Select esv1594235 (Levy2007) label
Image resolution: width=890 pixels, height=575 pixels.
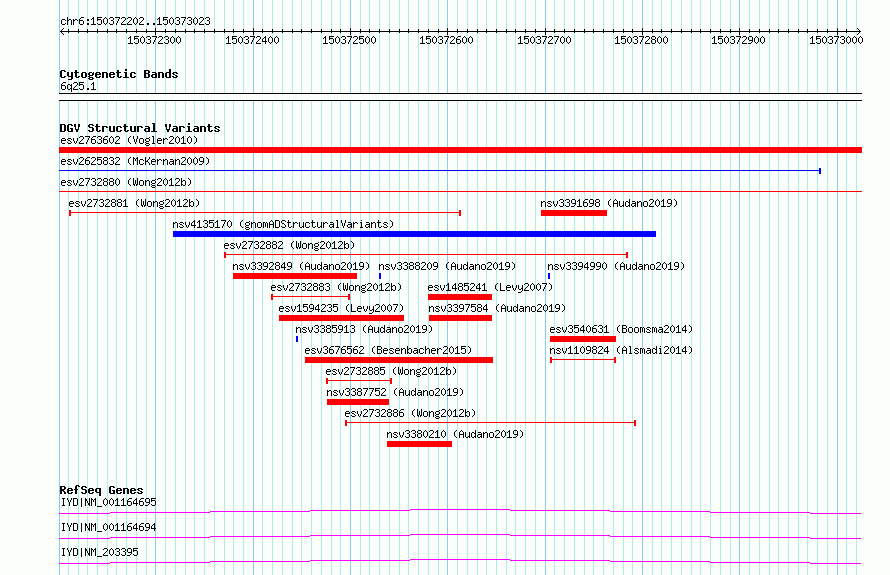pyautogui.click(x=341, y=308)
